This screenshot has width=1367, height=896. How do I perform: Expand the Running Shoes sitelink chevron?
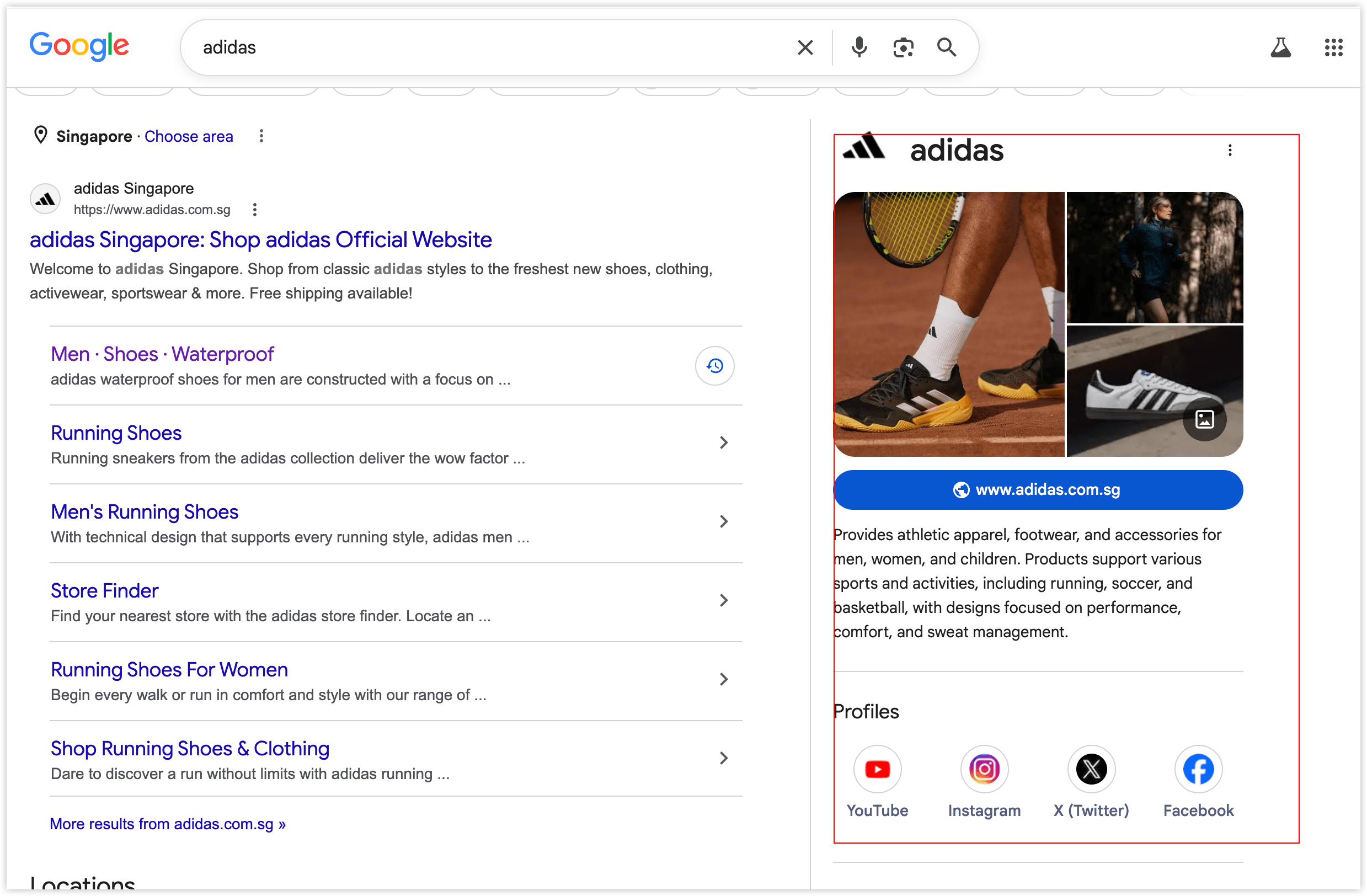pyautogui.click(x=724, y=443)
